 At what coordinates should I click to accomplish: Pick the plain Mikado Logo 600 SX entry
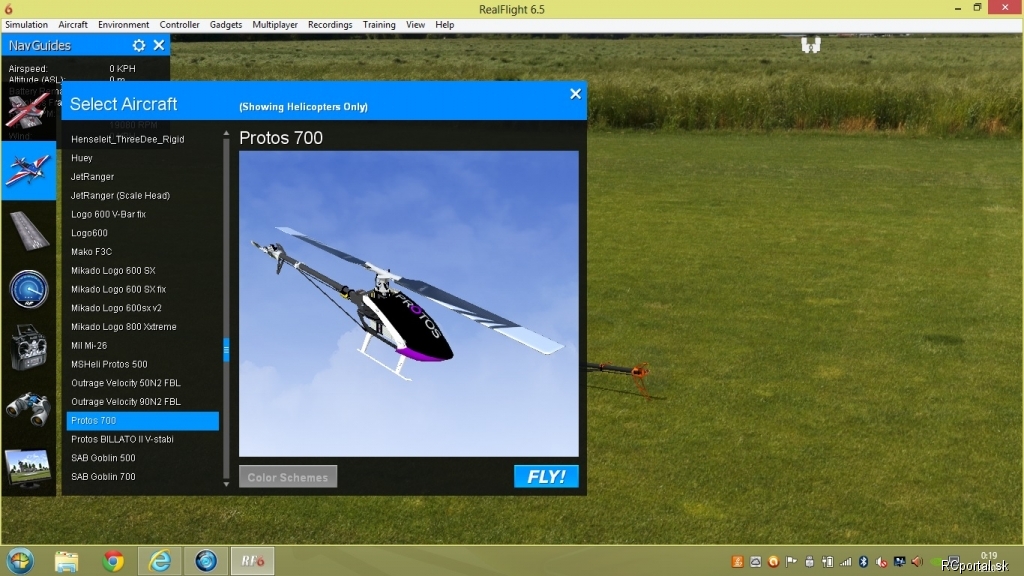tap(142, 270)
